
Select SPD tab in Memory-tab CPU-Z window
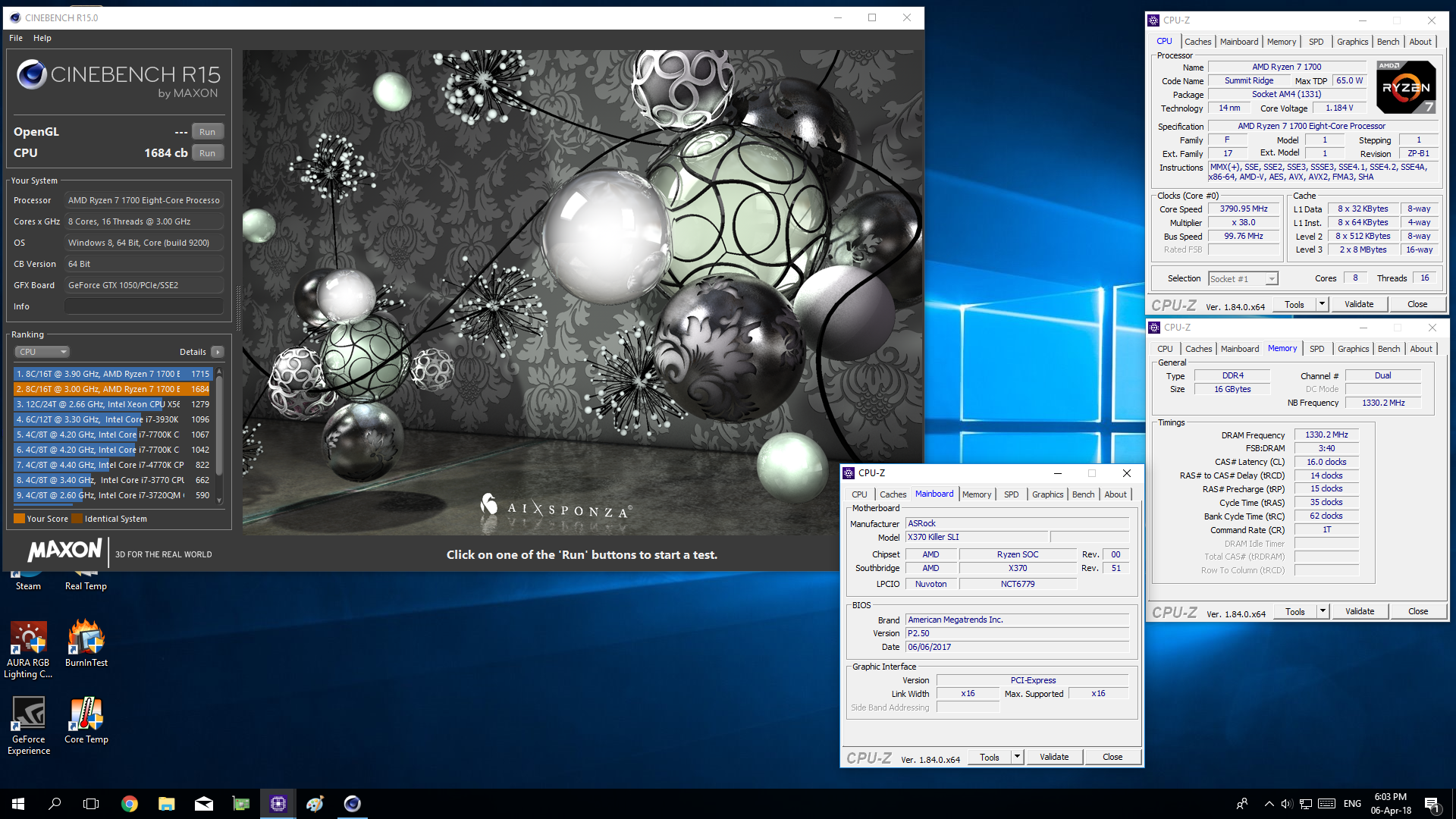(x=1317, y=349)
